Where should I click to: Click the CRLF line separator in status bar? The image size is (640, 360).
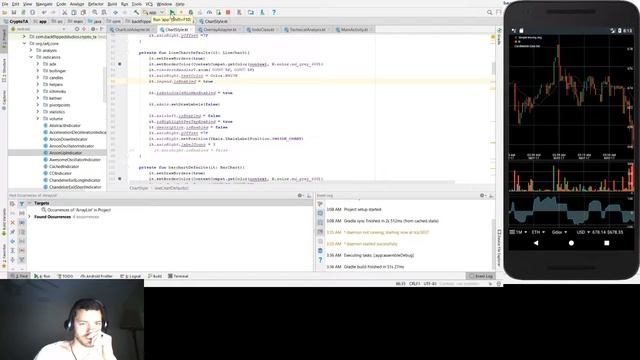414,284
